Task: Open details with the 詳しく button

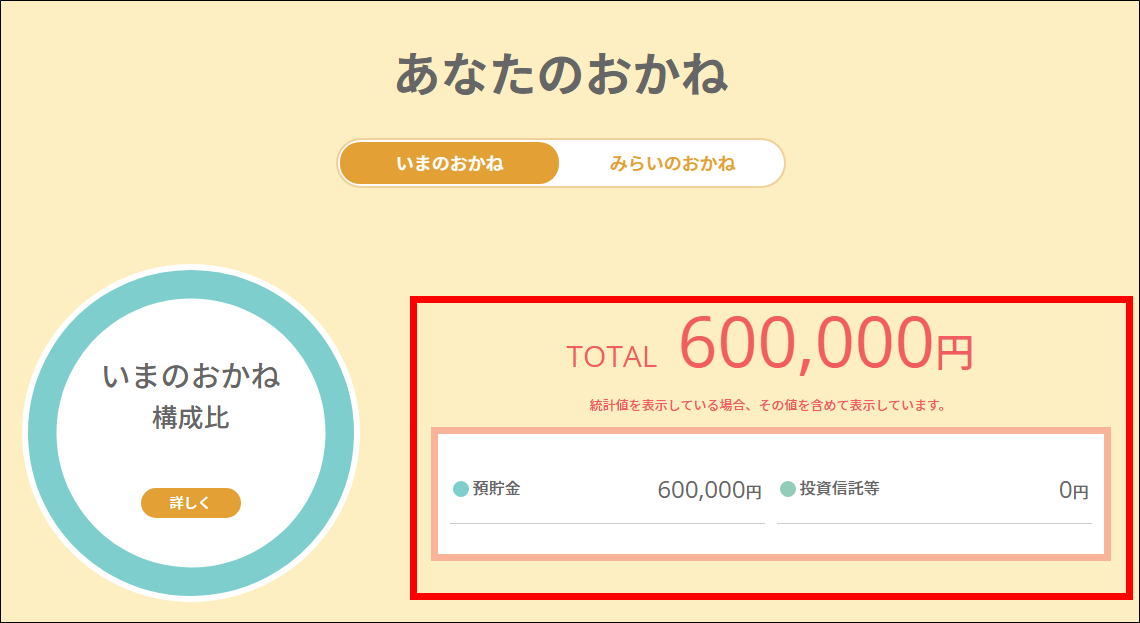Action: [190, 502]
